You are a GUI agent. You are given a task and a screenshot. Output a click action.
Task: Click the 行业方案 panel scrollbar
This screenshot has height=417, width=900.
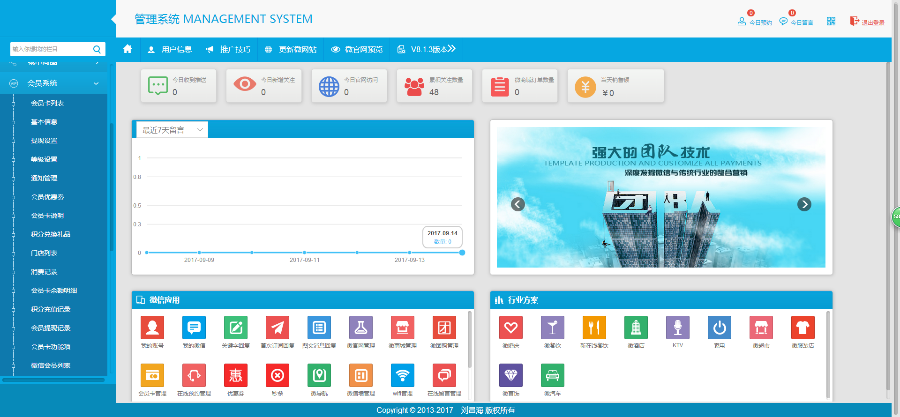tap(828, 354)
